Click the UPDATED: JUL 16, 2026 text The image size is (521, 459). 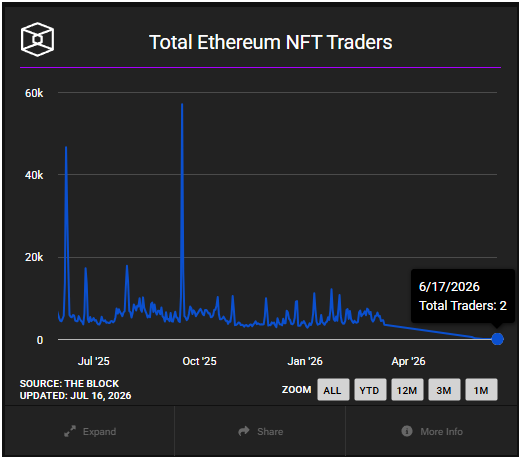pos(75,396)
